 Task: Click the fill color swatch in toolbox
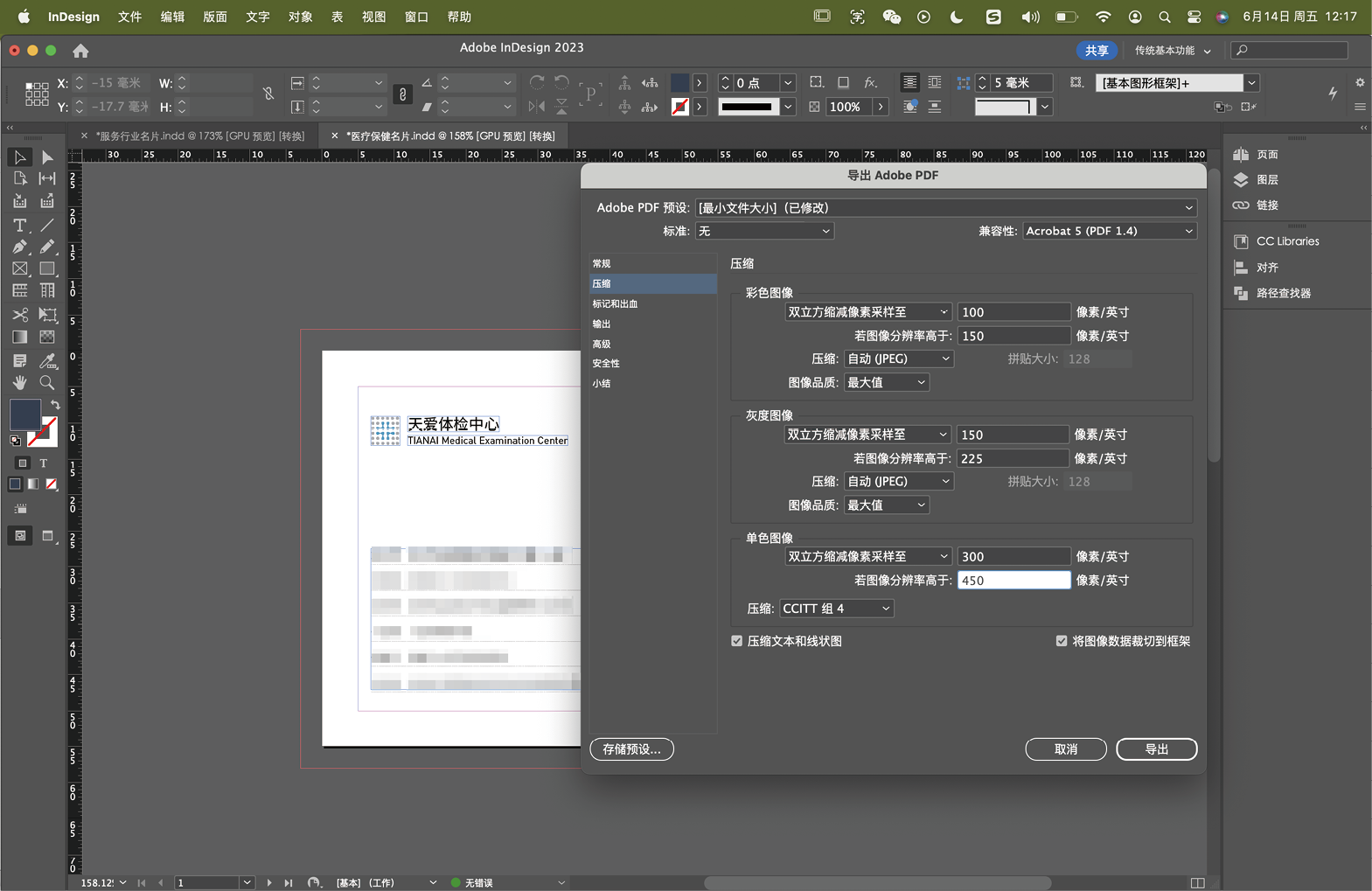[24, 414]
